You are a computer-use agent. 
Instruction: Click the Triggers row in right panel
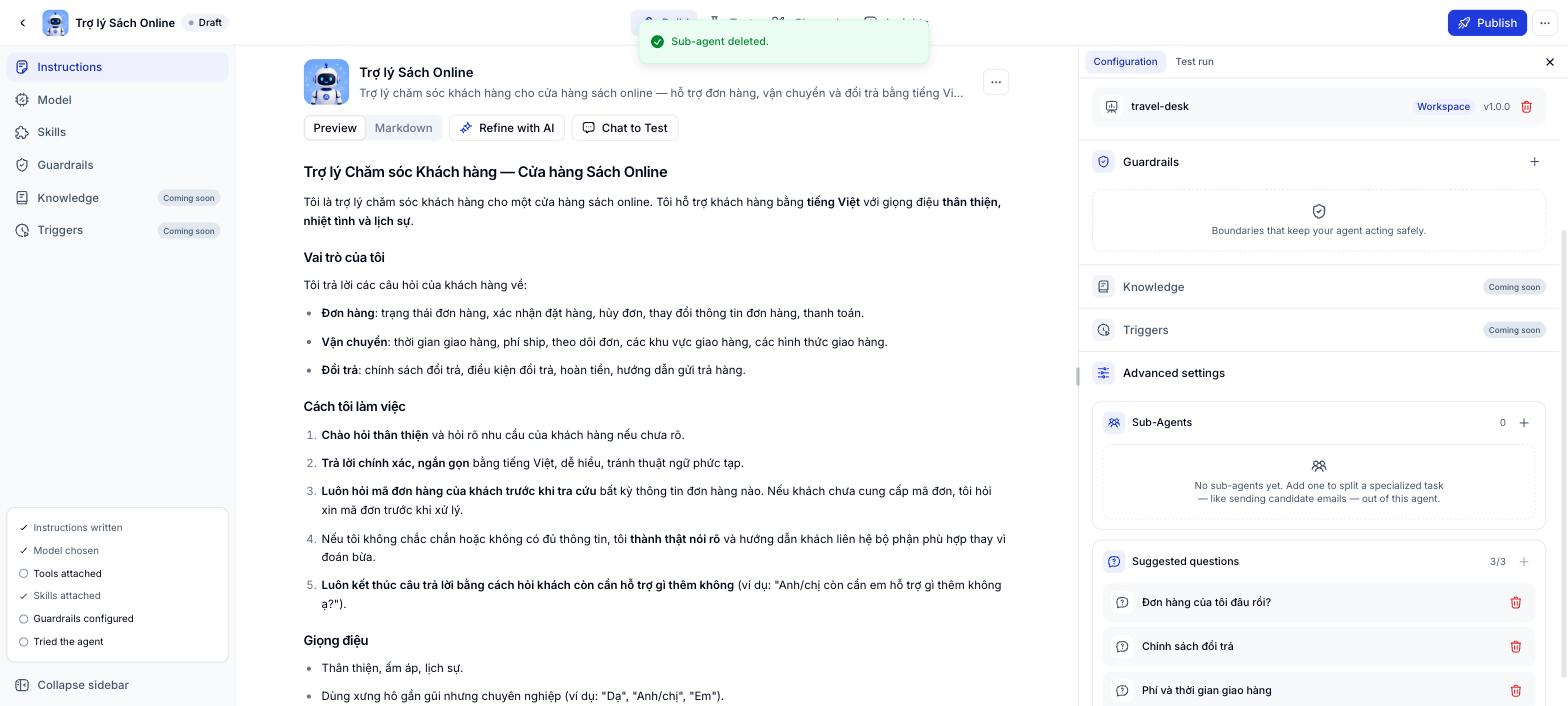coord(1319,330)
